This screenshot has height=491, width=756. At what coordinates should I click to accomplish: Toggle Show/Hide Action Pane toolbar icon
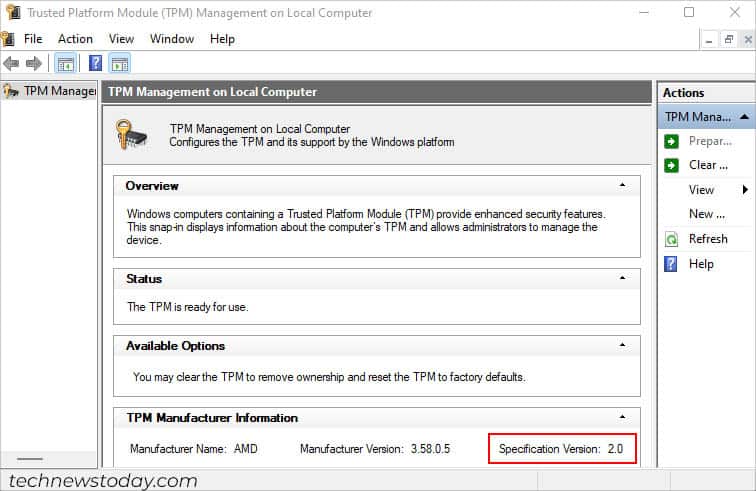[x=120, y=63]
